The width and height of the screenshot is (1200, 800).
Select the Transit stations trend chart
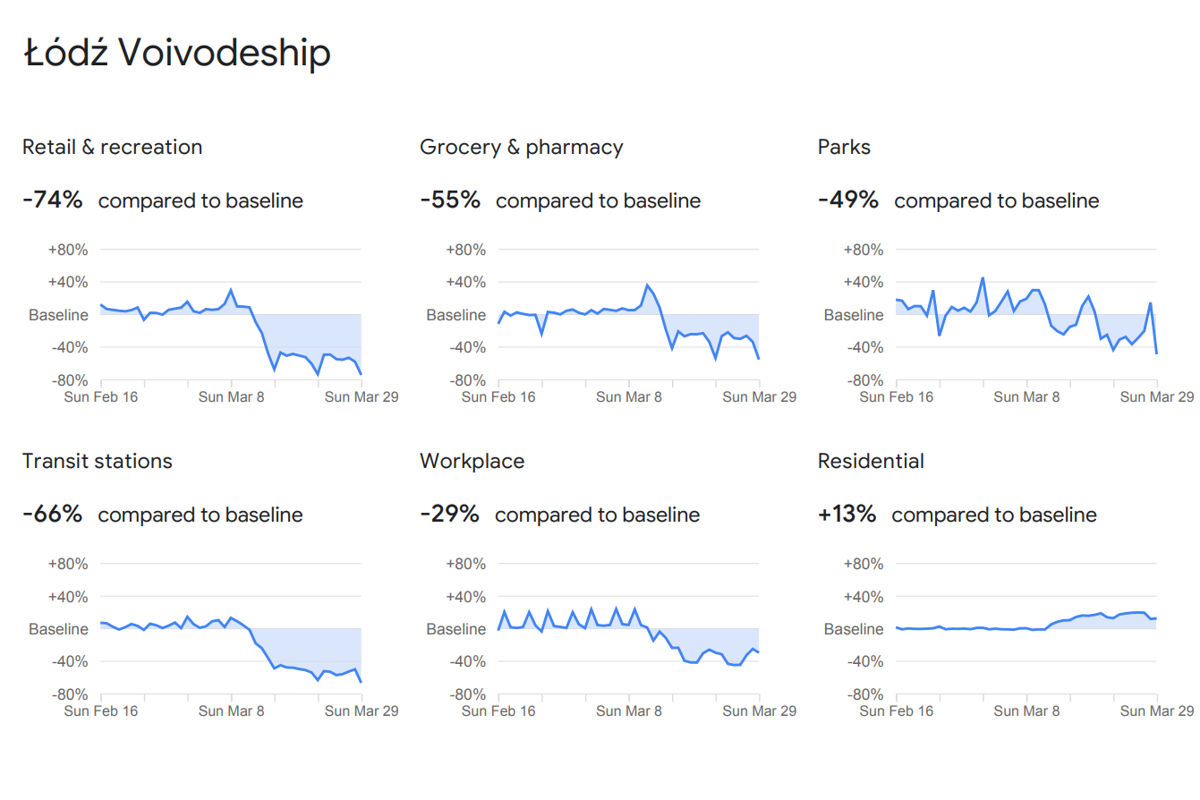230,629
